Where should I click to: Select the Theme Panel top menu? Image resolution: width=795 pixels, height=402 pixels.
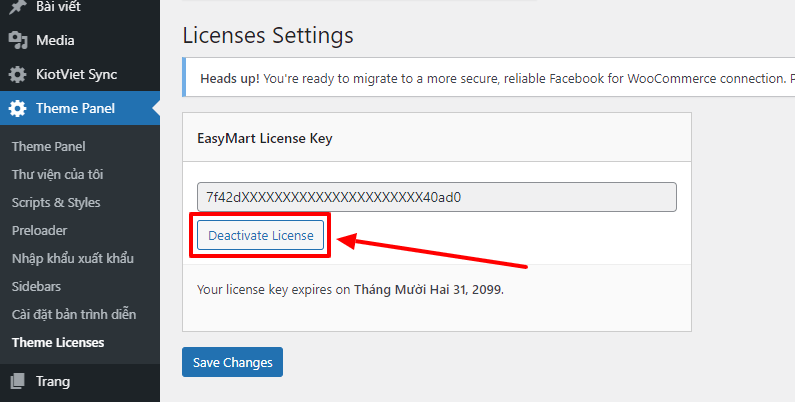tap(75, 109)
